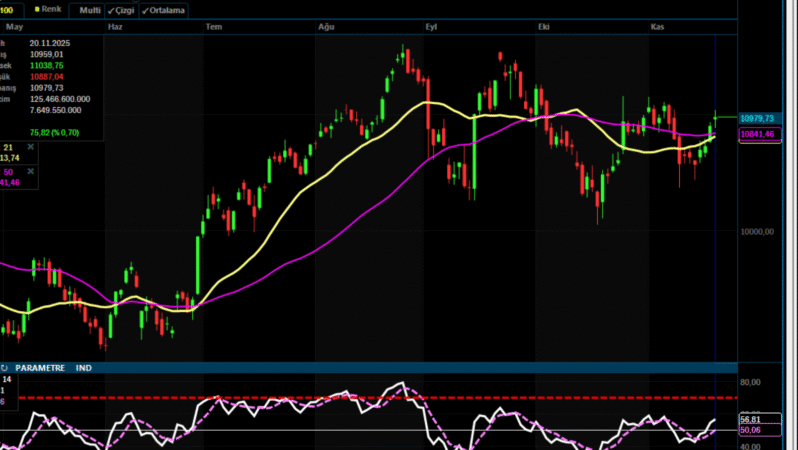The image size is (798, 450).
Task: Remove the 21-period moving average
Action: pos(30,147)
